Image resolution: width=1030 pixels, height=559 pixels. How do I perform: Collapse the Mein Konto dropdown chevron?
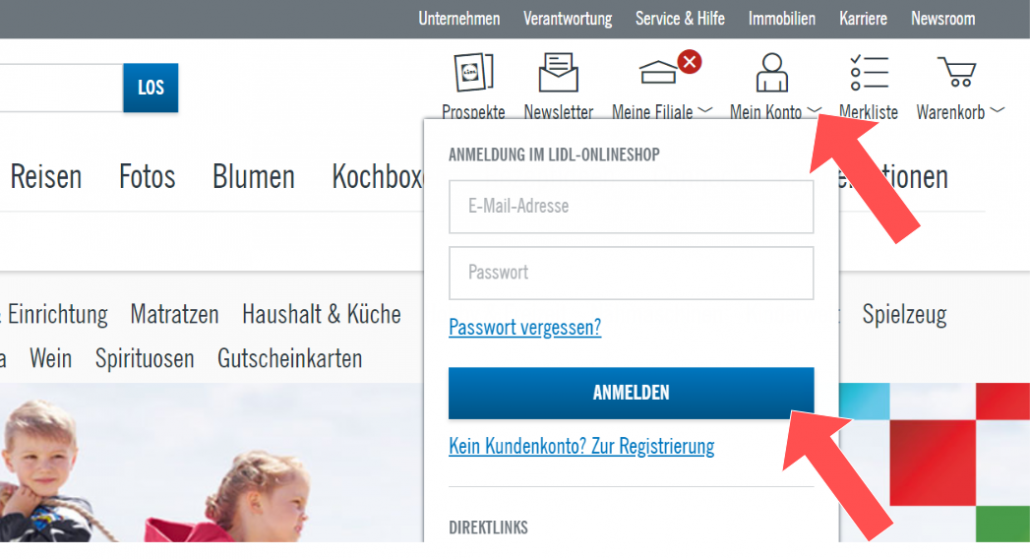pos(814,110)
